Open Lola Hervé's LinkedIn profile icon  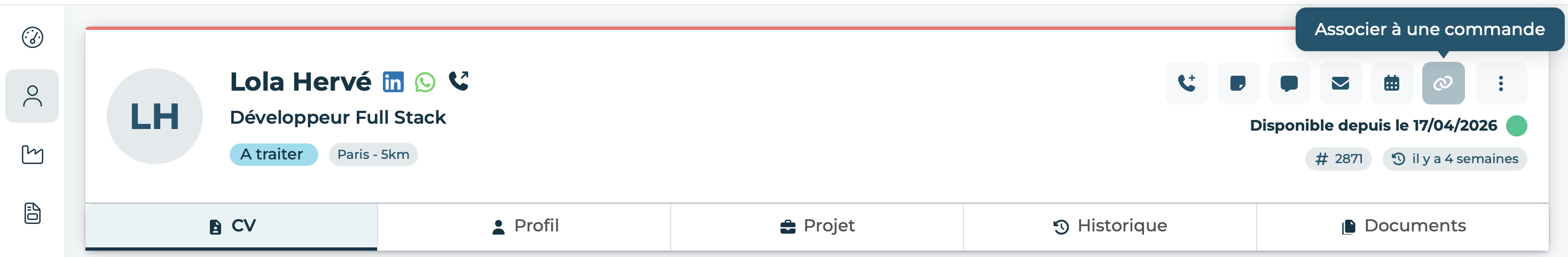coord(393,82)
